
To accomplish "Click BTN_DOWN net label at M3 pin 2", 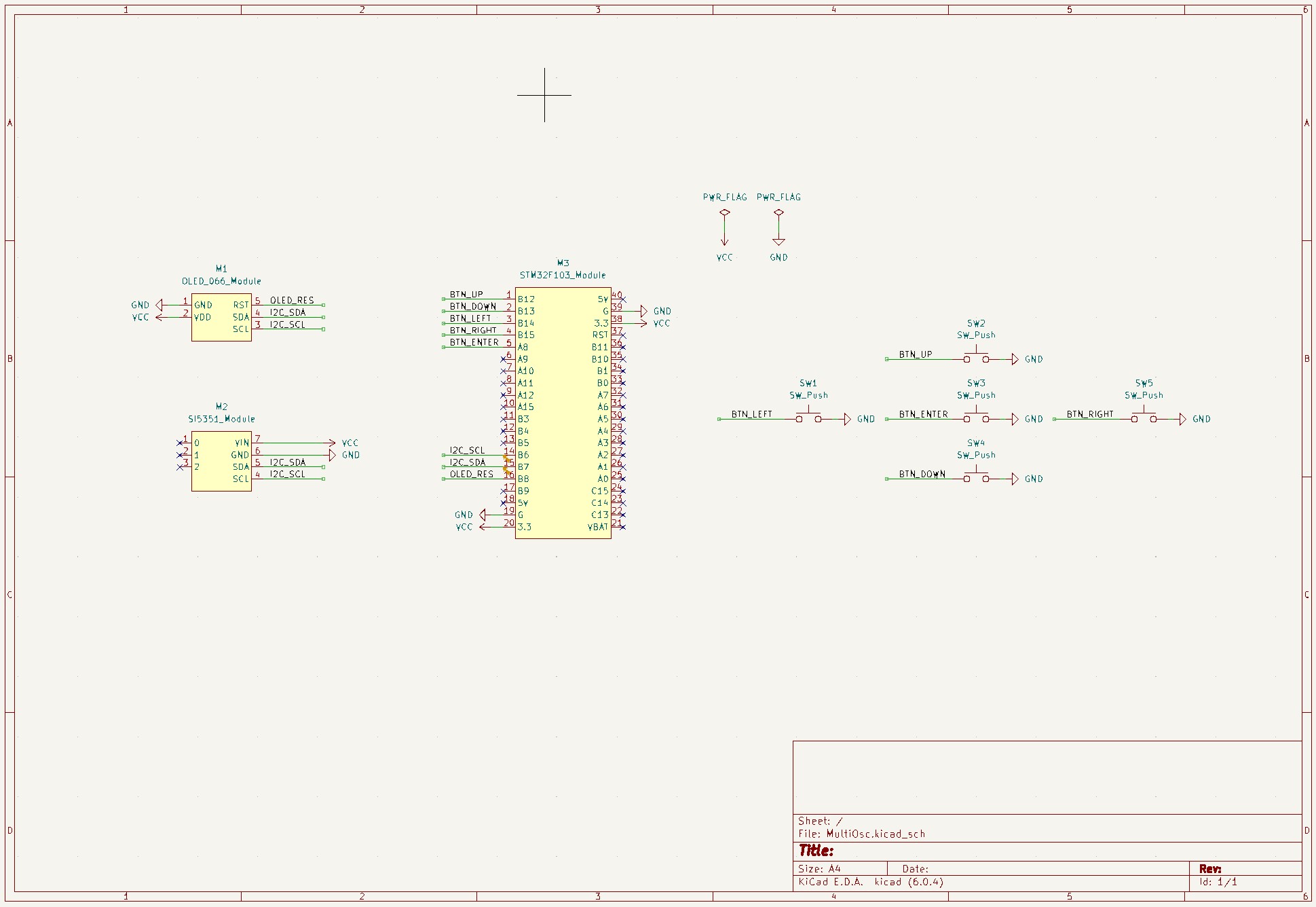I will 473,306.
